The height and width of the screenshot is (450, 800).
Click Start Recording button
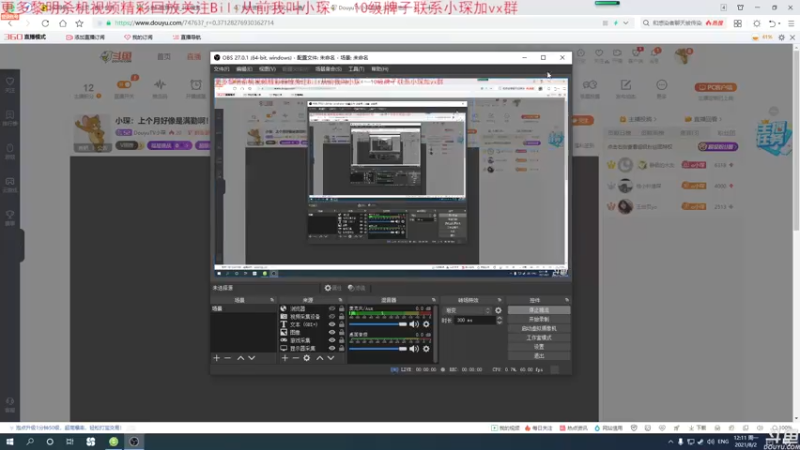[x=539, y=319]
